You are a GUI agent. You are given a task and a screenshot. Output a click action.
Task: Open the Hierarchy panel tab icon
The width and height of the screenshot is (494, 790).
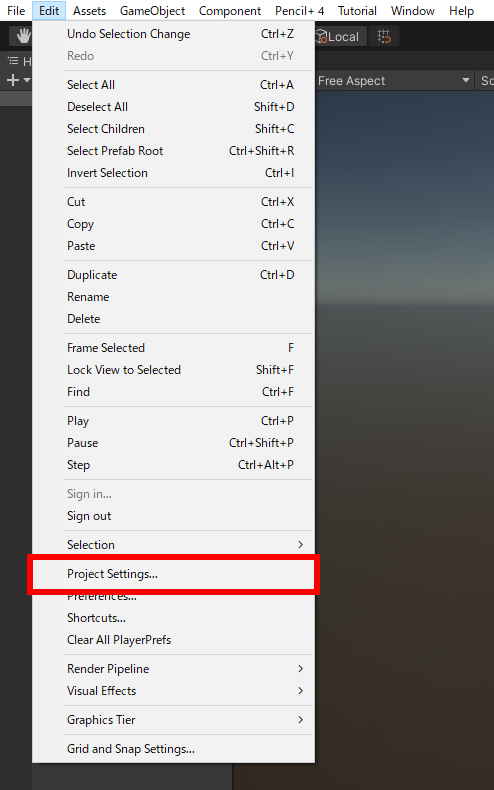click(x=13, y=61)
